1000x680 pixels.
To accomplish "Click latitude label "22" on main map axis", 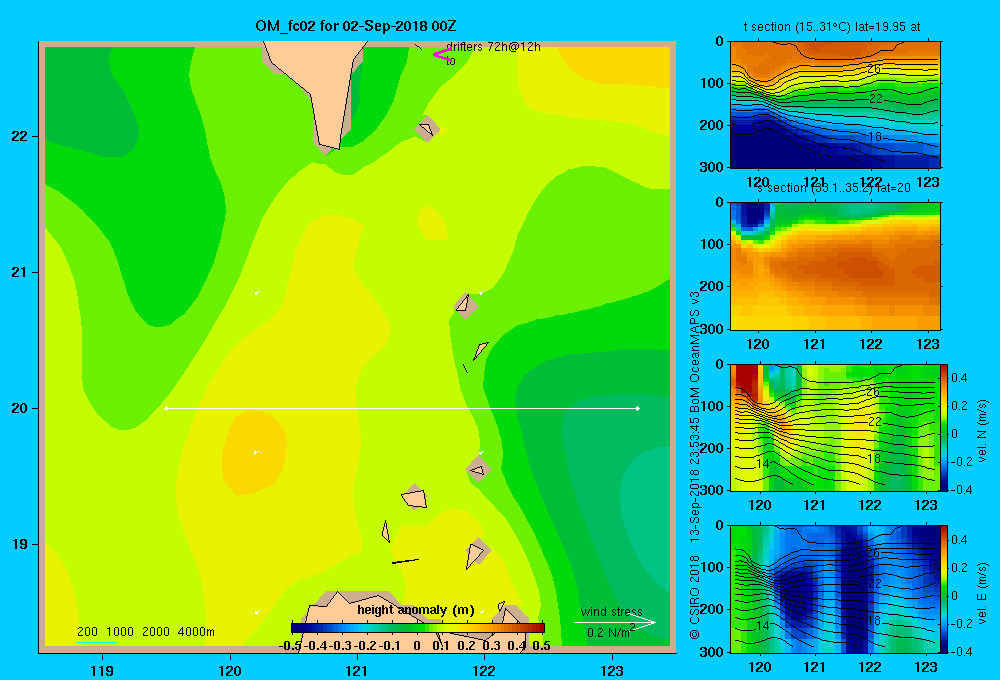I will coord(20,136).
